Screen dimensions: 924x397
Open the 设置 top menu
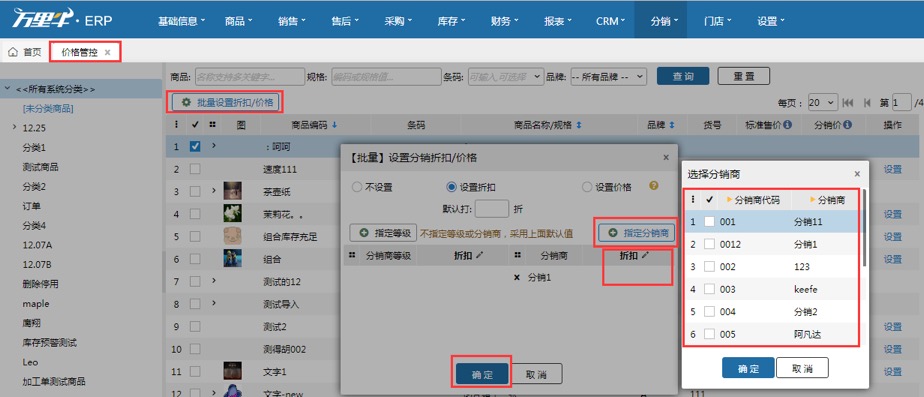click(x=771, y=21)
